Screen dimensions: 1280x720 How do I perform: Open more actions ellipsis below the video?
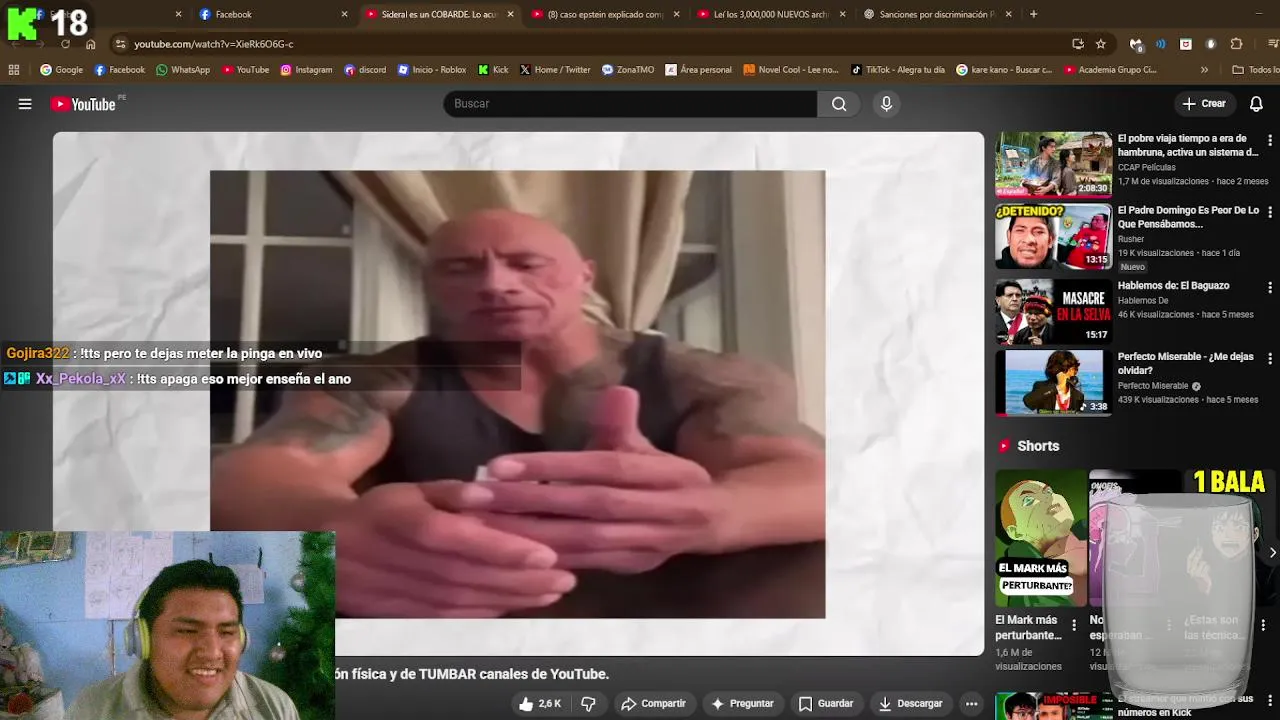(x=970, y=704)
